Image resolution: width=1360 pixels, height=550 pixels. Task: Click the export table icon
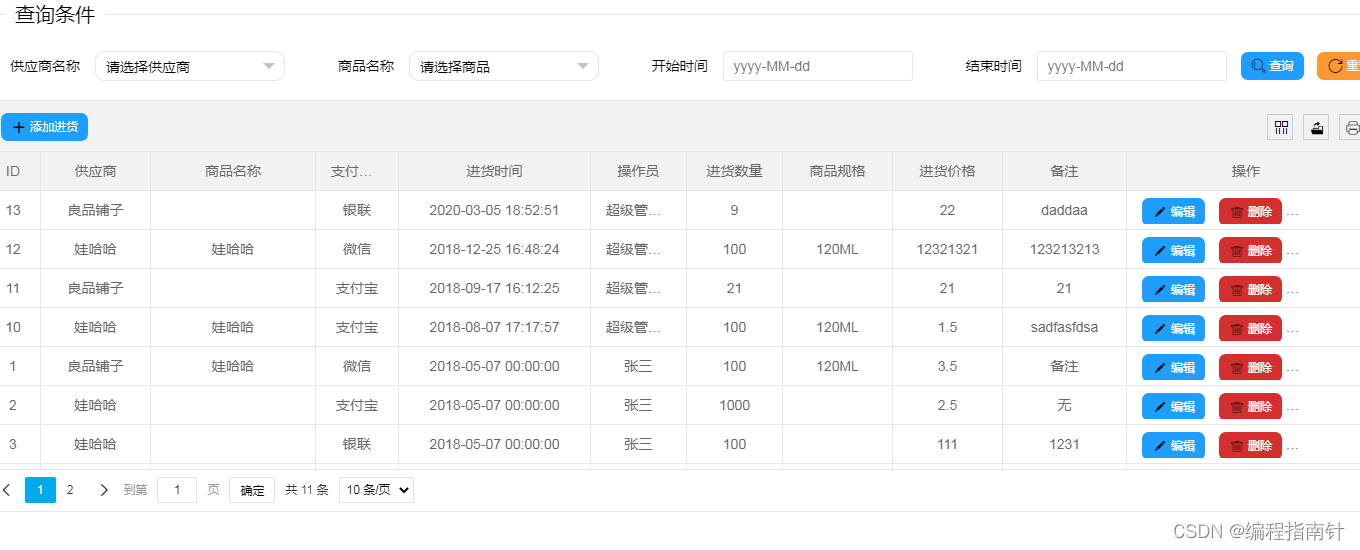click(1316, 127)
